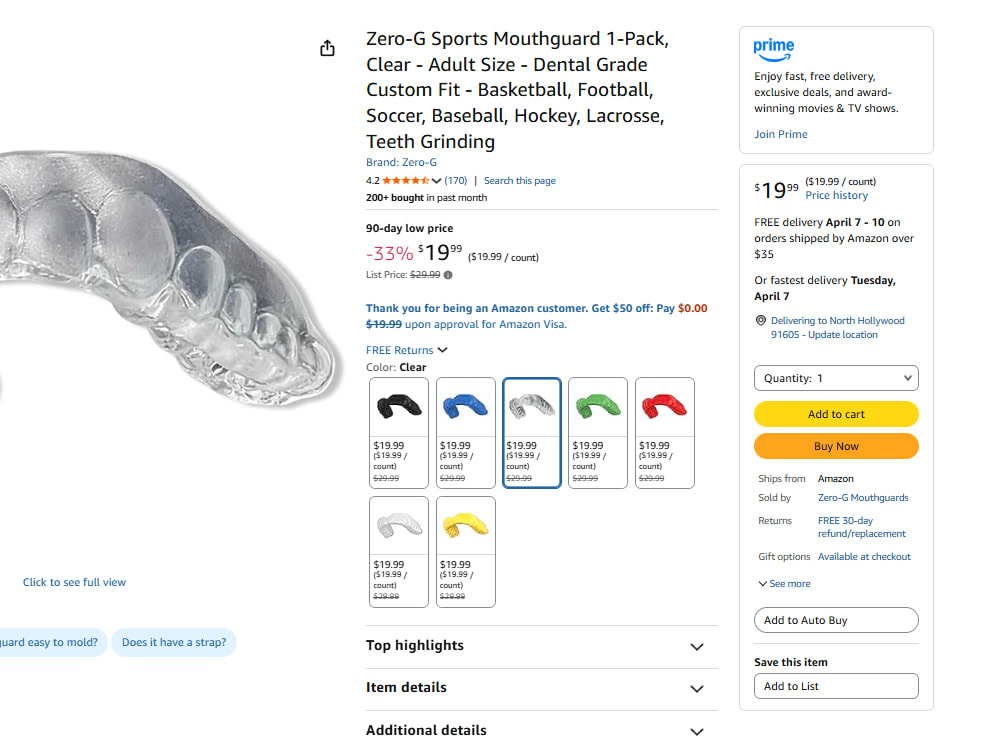
Task: Click the Buy Now button
Action: [x=836, y=446]
